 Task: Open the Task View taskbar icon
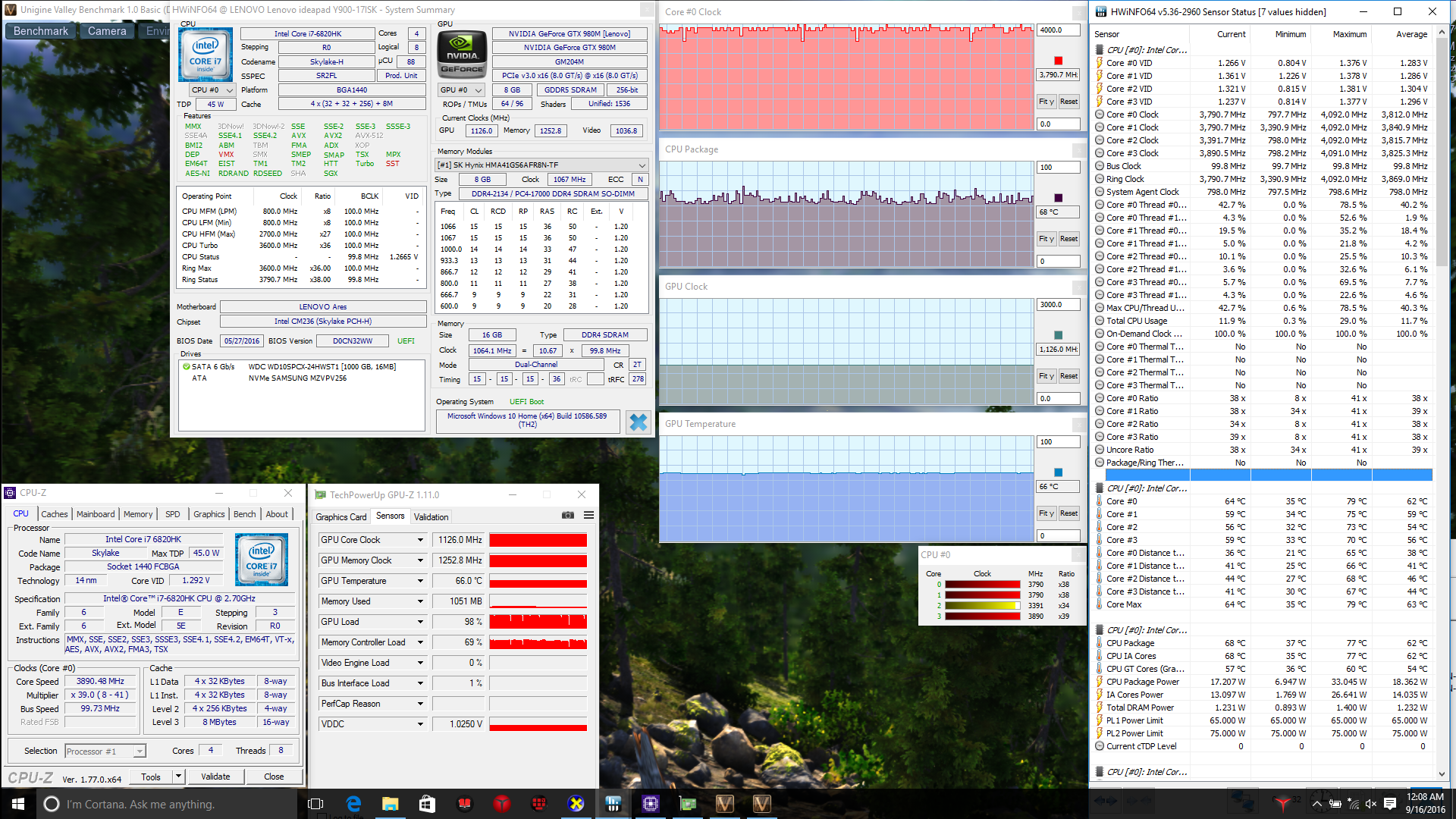pos(316,804)
